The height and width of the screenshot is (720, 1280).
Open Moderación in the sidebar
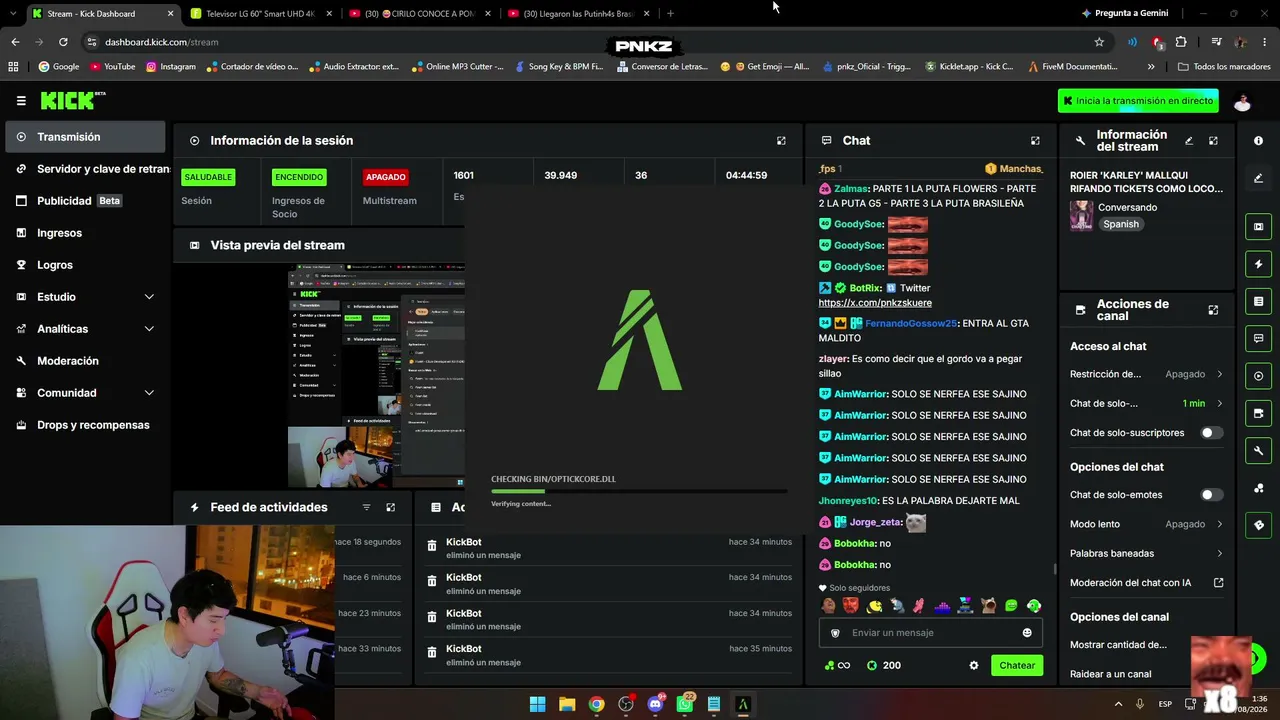point(86,361)
